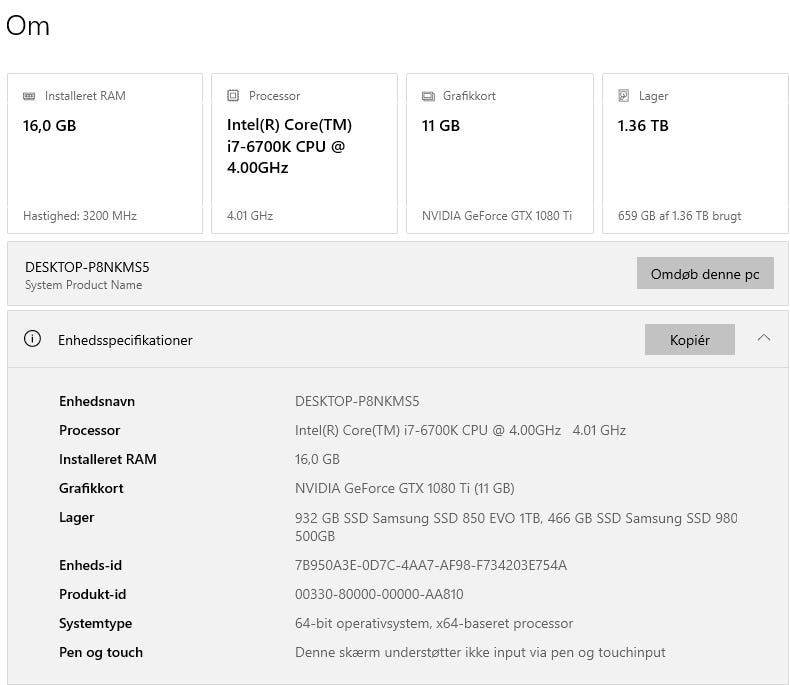
Task: Click the Processor label in specifications list
Action: (90, 430)
